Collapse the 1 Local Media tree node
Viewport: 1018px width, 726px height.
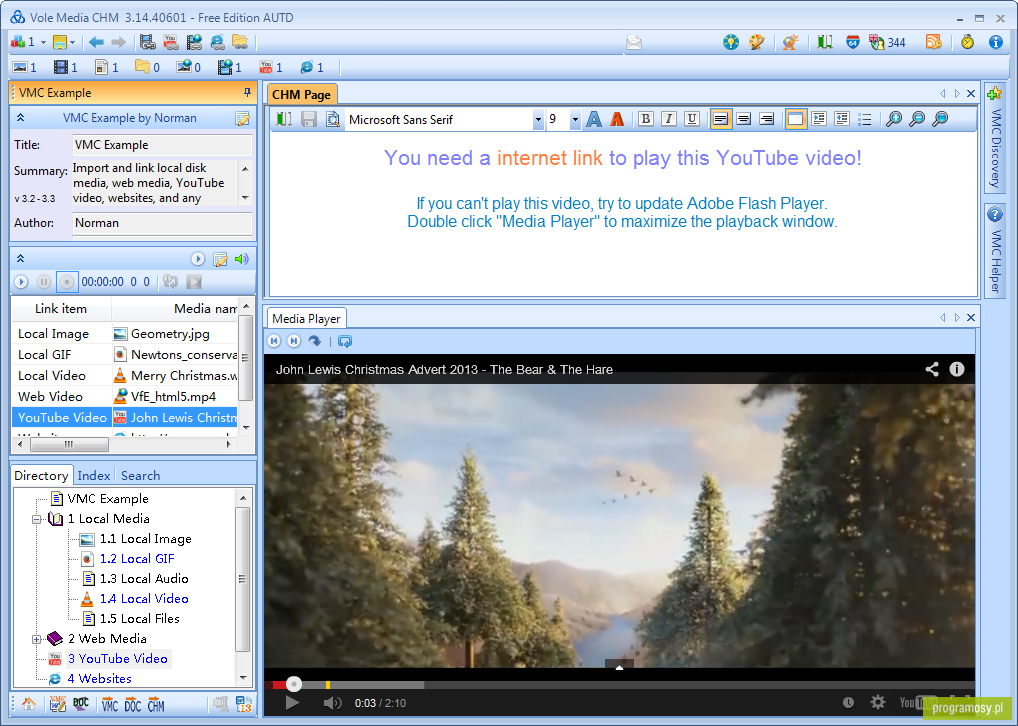point(36,519)
